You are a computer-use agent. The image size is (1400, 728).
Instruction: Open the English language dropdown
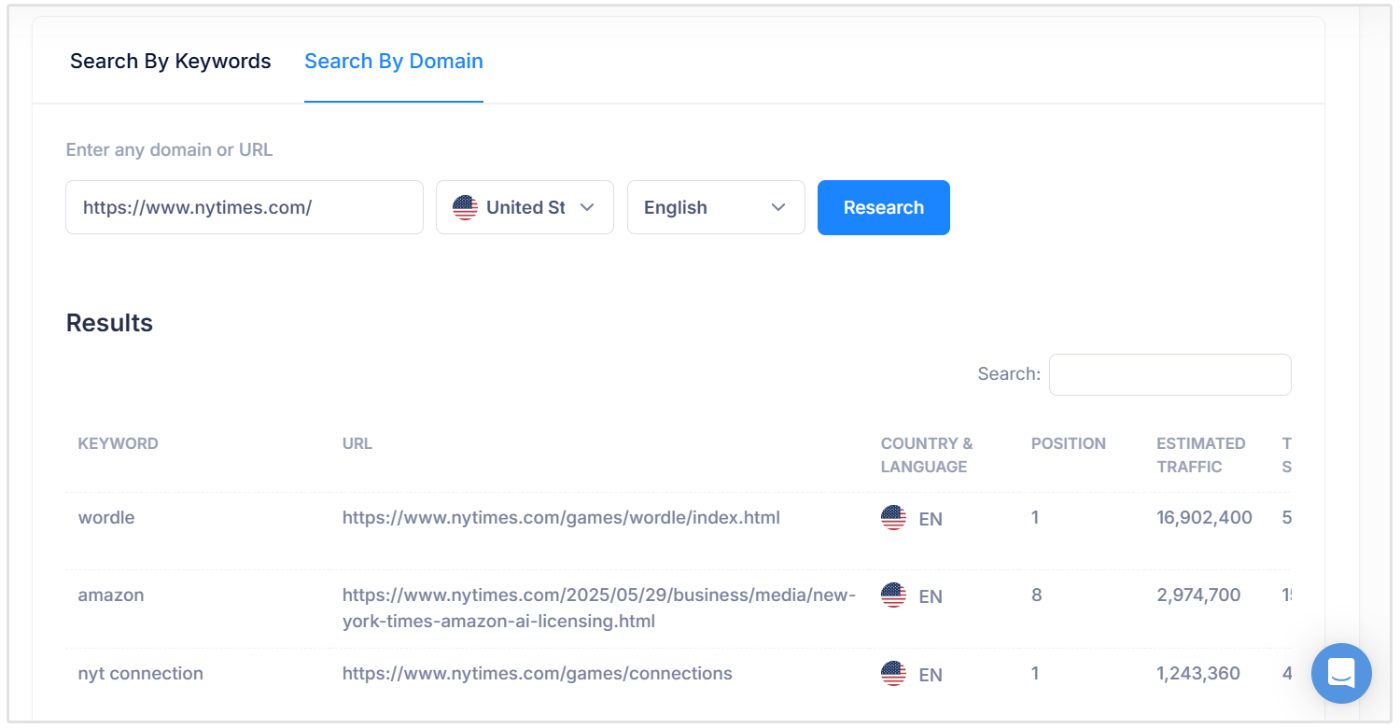tap(715, 207)
